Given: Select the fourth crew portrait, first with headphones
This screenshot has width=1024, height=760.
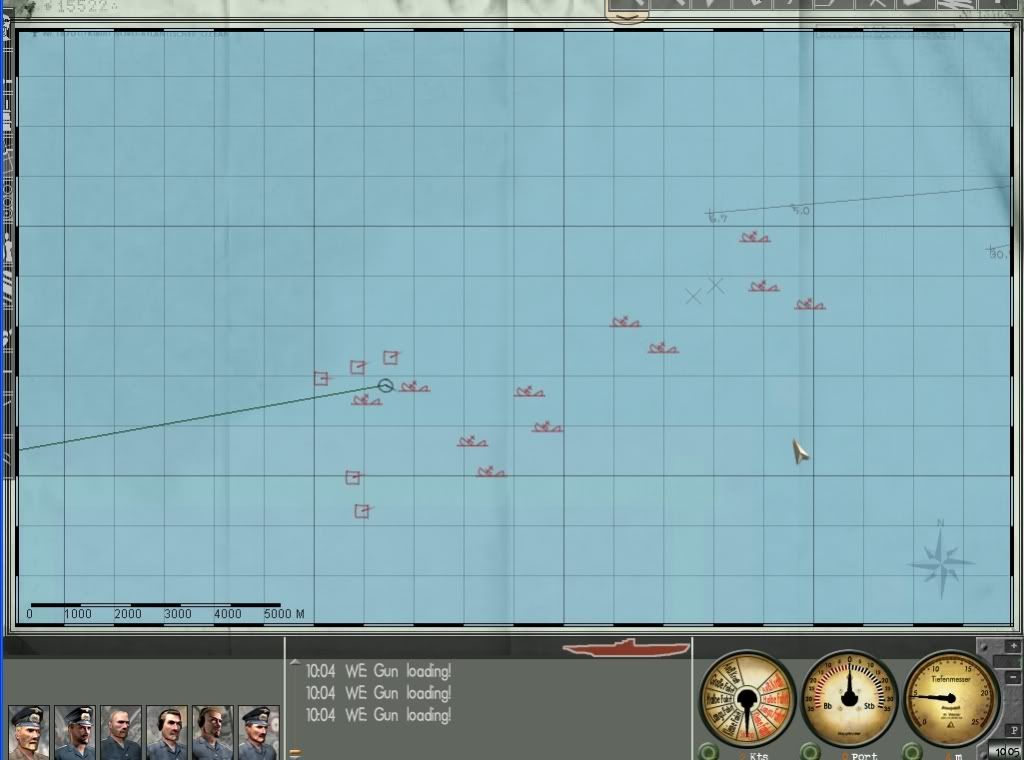Looking at the screenshot, I should click(x=167, y=732).
